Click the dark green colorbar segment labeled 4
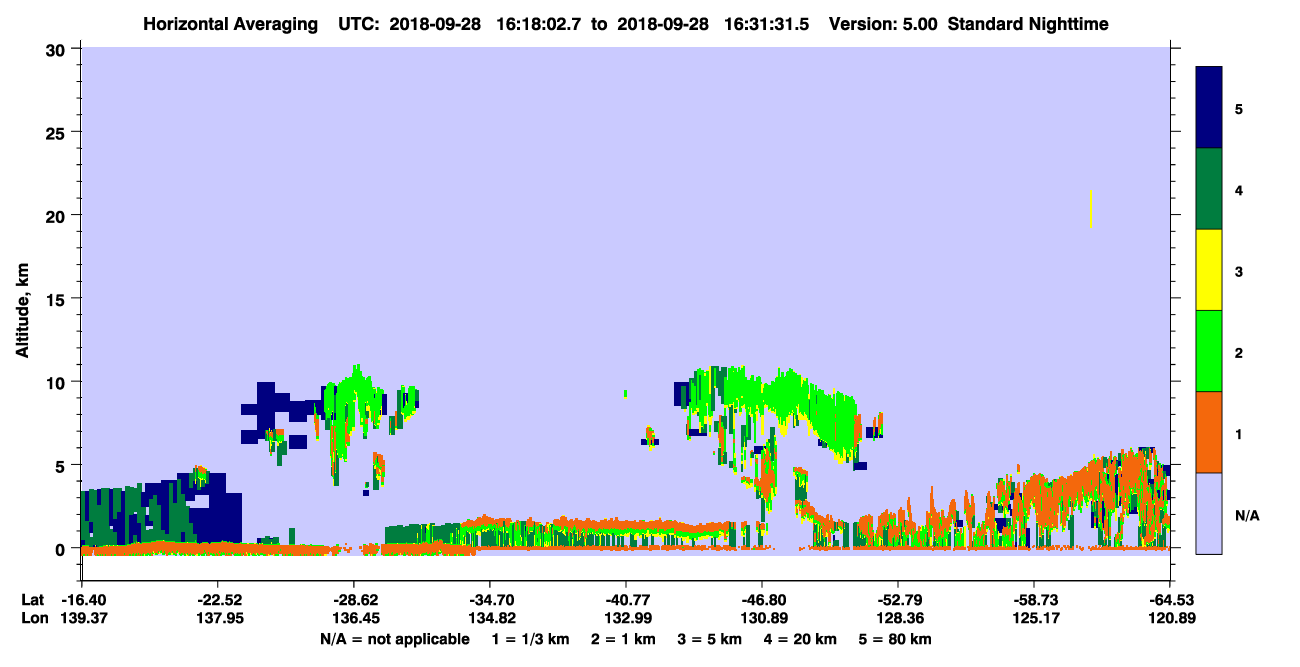Screen dimensions: 1300x667 point(1209,189)
